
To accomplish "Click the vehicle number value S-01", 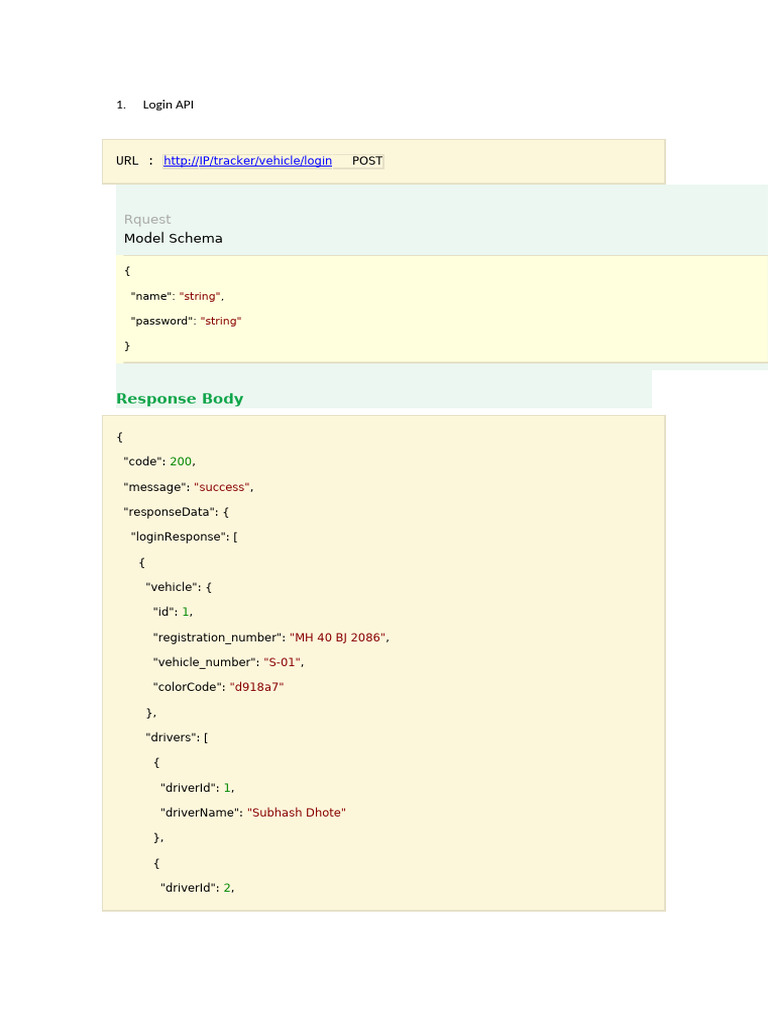I will pyautogui.click(x=282, y=662).
